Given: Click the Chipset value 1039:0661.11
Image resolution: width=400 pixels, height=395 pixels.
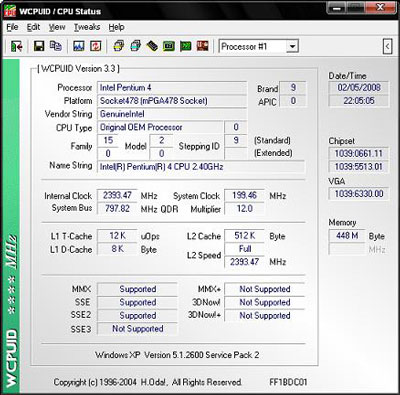Looking at the screenshot, I should click(x=359, y=154).
